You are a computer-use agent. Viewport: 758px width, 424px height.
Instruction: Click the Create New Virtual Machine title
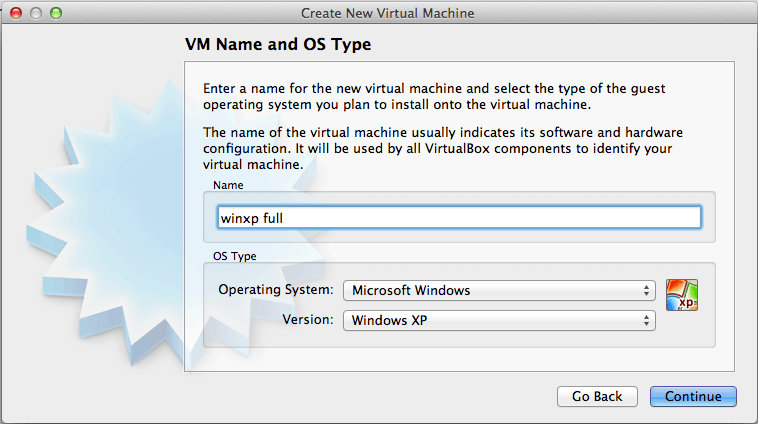pos(388,13)
